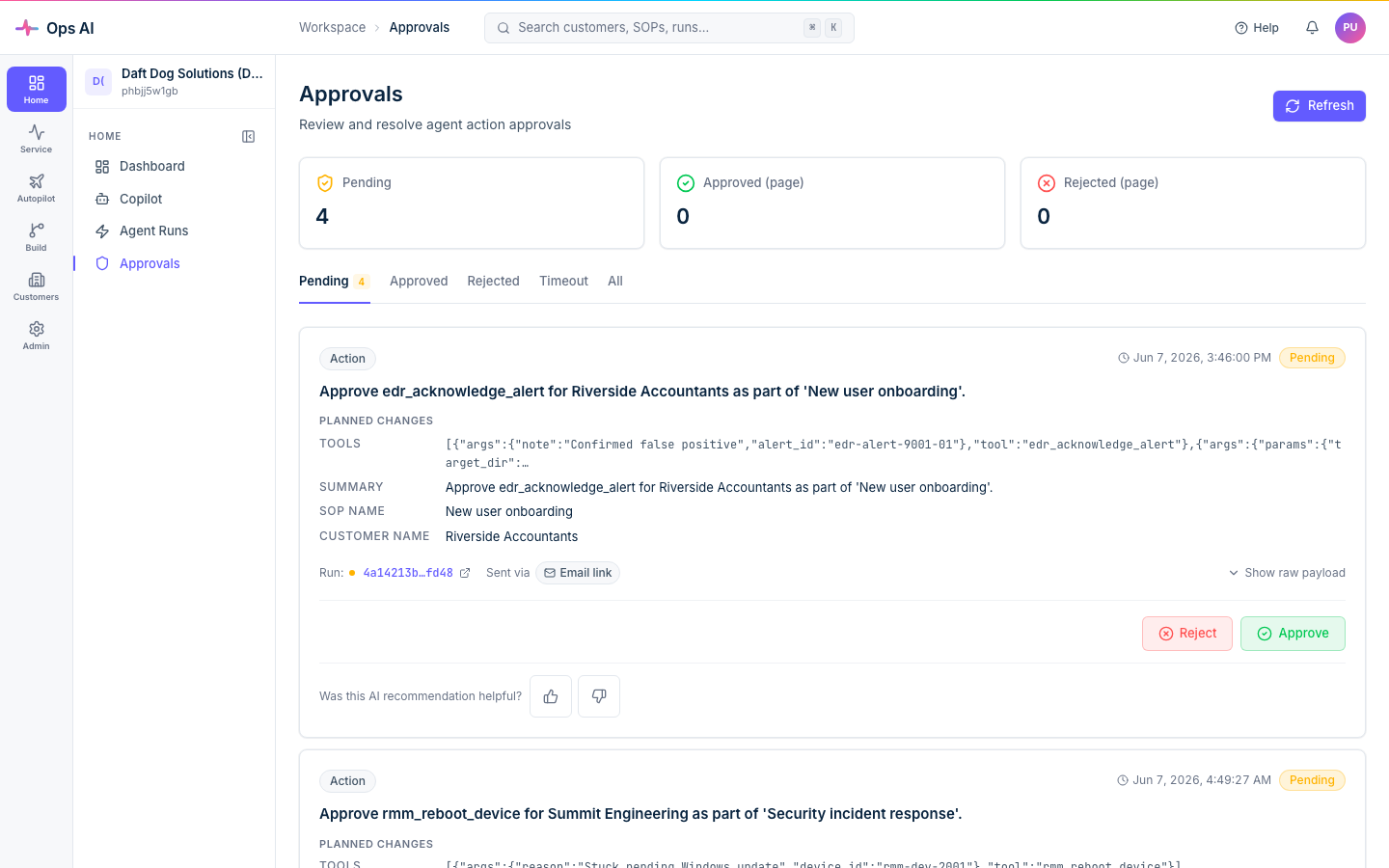Click the timestamp 'Jun 7, 2026, 4:49:27 AM'
The width and height of the screenshot is (1389, 868).
pyautogui.click(x=1202, y=780)
